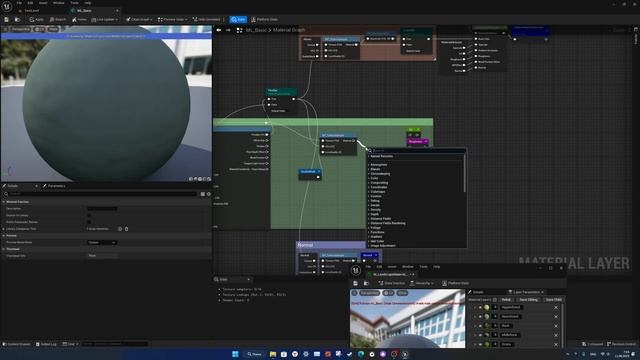
Task: Toggle visibility eye of first material layer
Action: 480,307
